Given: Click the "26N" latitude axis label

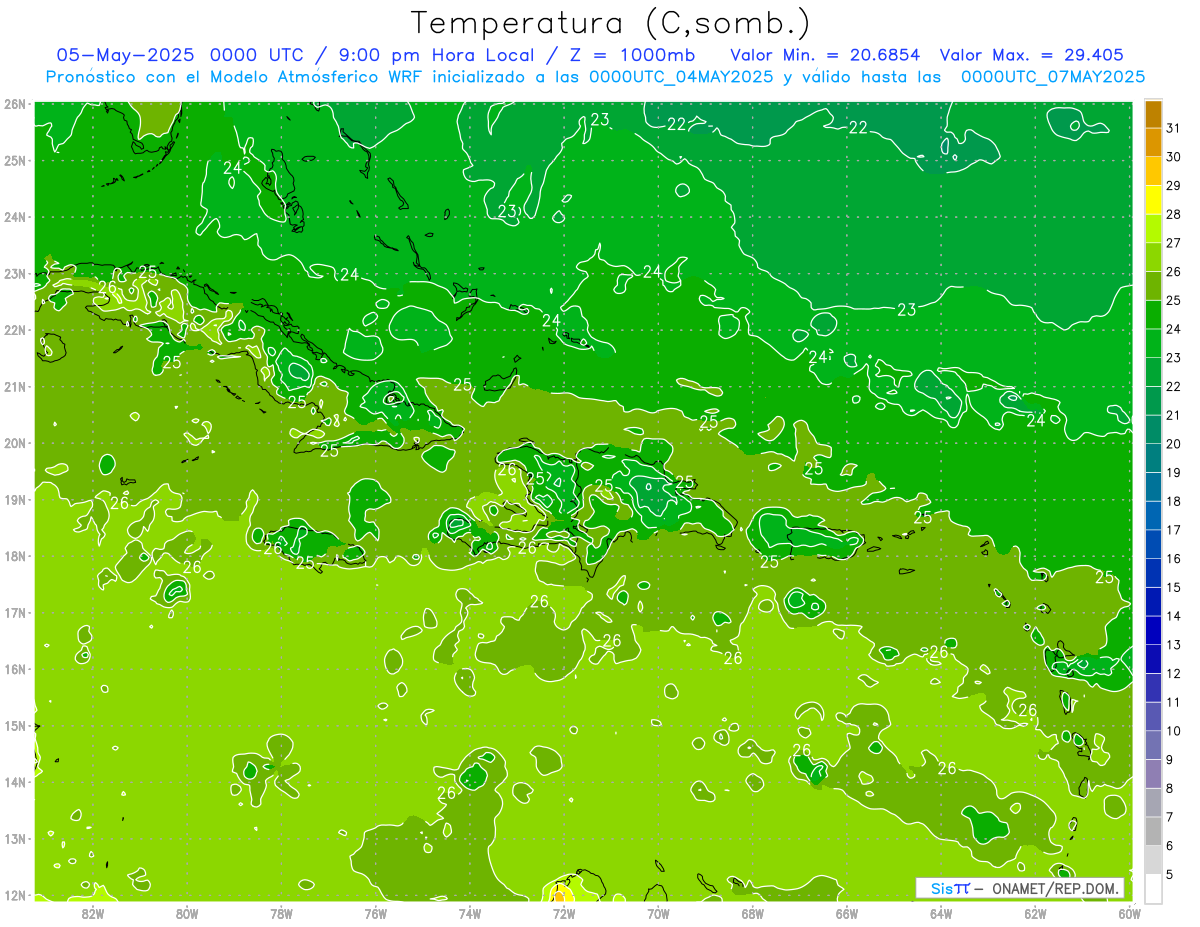Looking at the screenshot, I should pyautogui.click(x=15, y=104).
